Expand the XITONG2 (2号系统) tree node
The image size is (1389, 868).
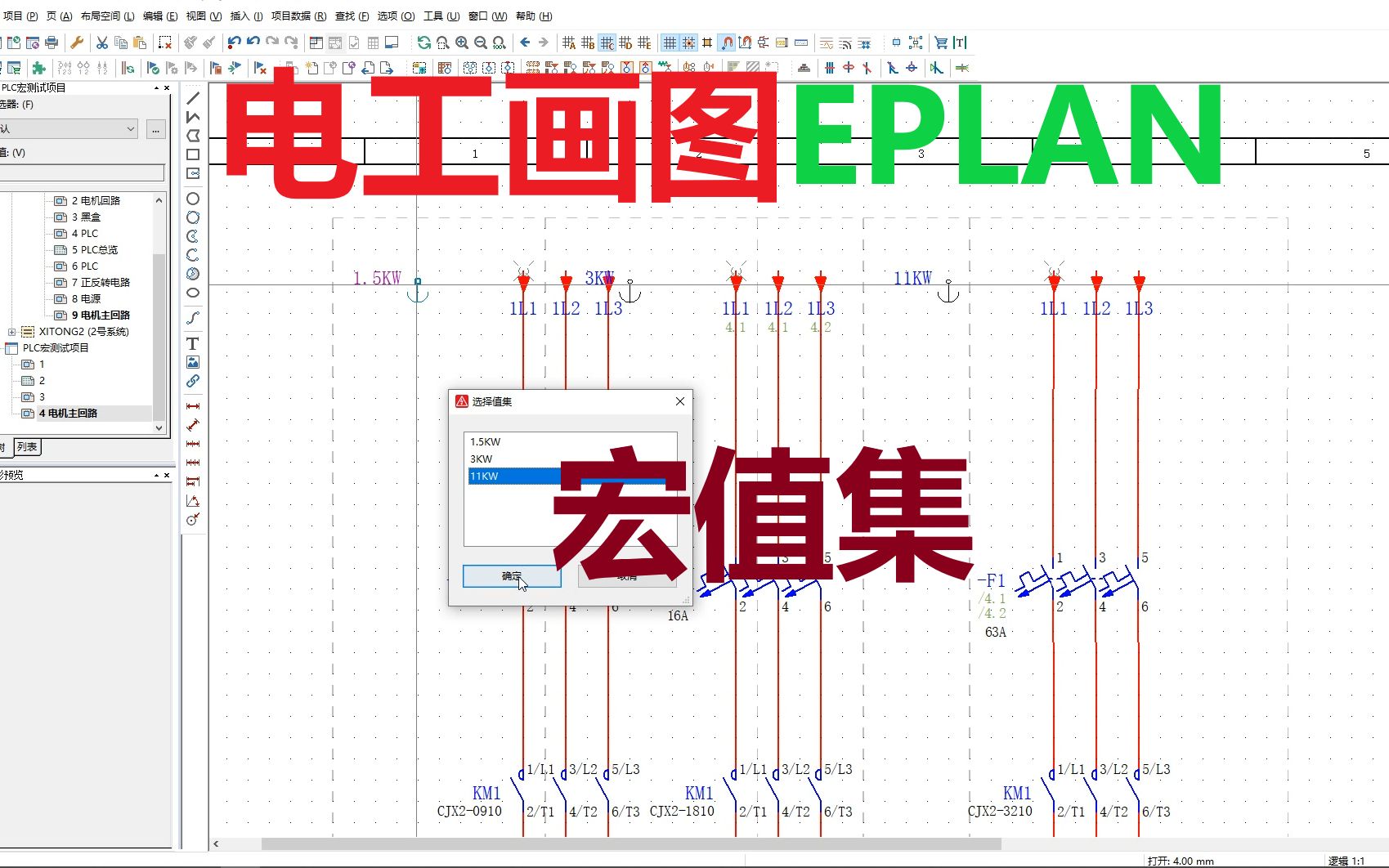(11, 331)
